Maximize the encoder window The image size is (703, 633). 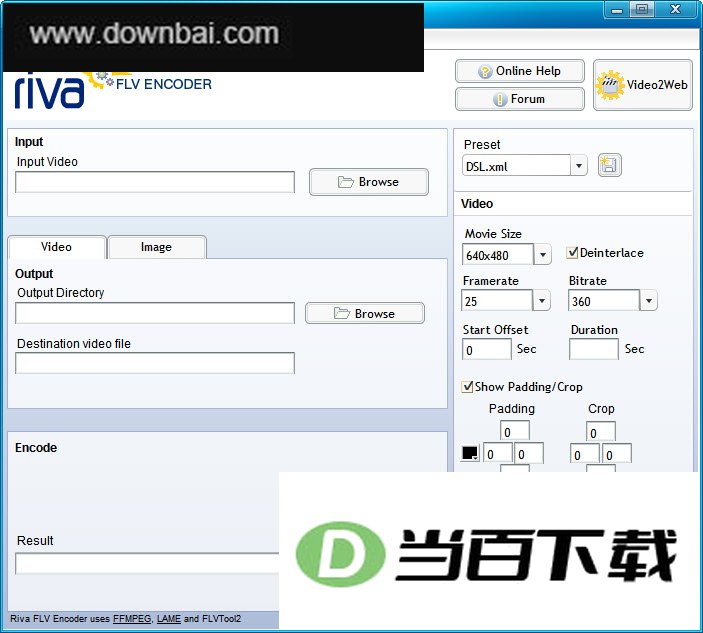pos(642,9)
